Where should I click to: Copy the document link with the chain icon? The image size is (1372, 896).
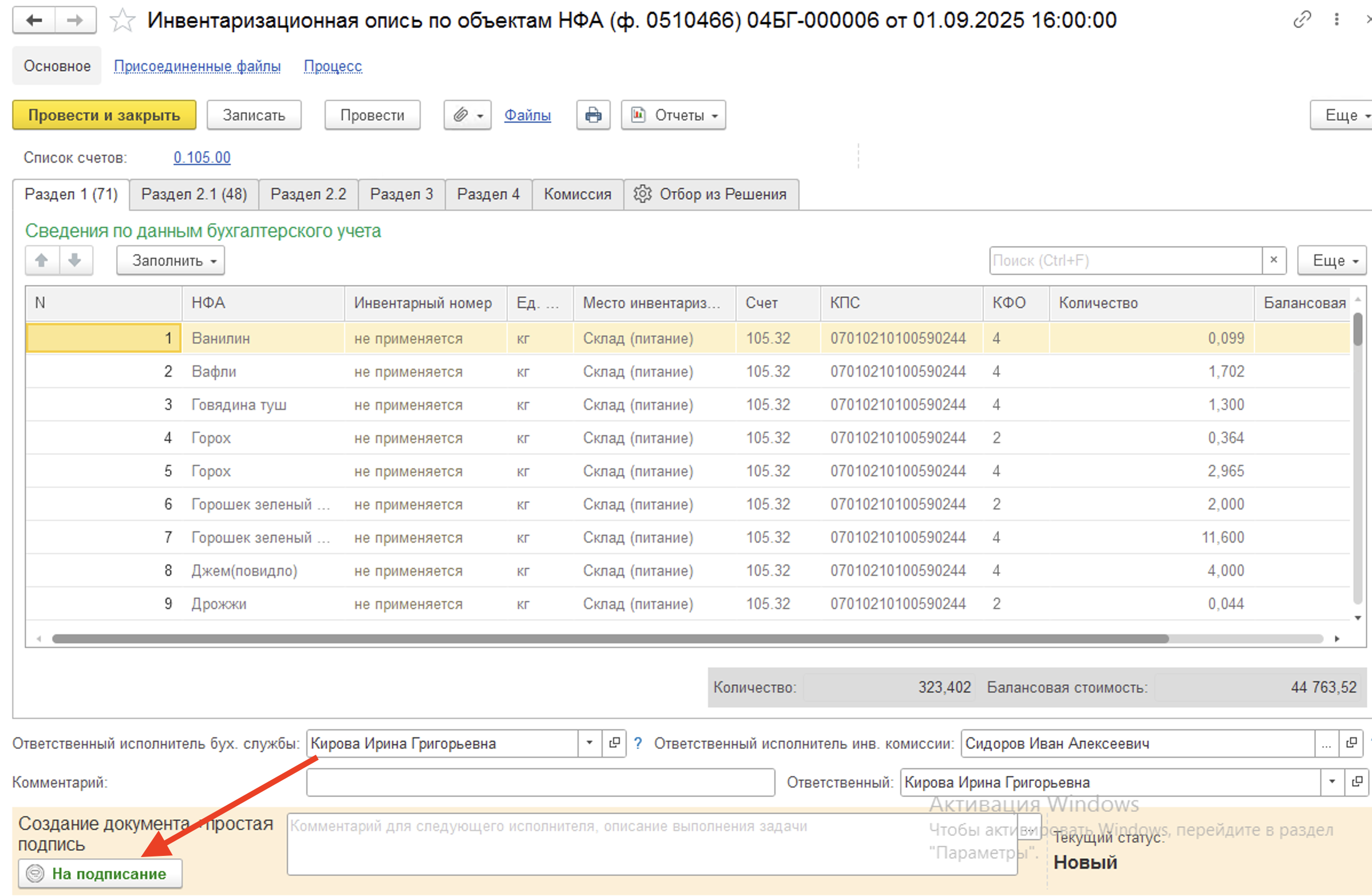click(1302, 19)
